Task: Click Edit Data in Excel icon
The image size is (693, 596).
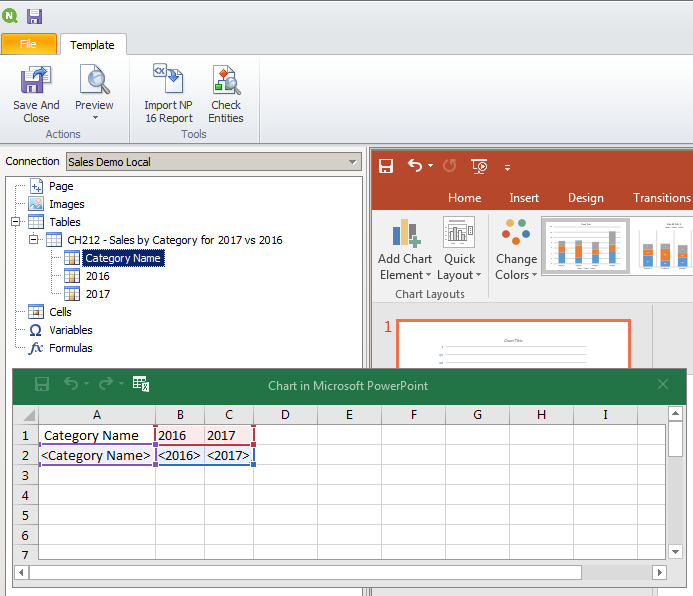Action: [141, 384]
